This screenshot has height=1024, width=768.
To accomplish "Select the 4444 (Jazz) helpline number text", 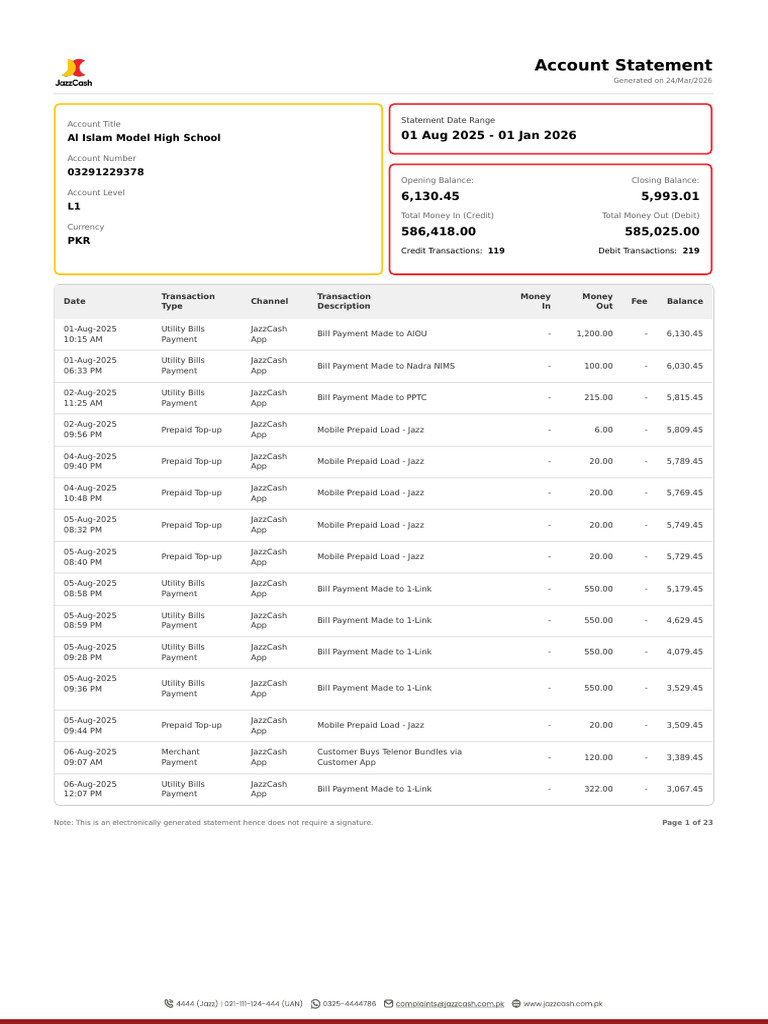I will [x=197, y=1004].
